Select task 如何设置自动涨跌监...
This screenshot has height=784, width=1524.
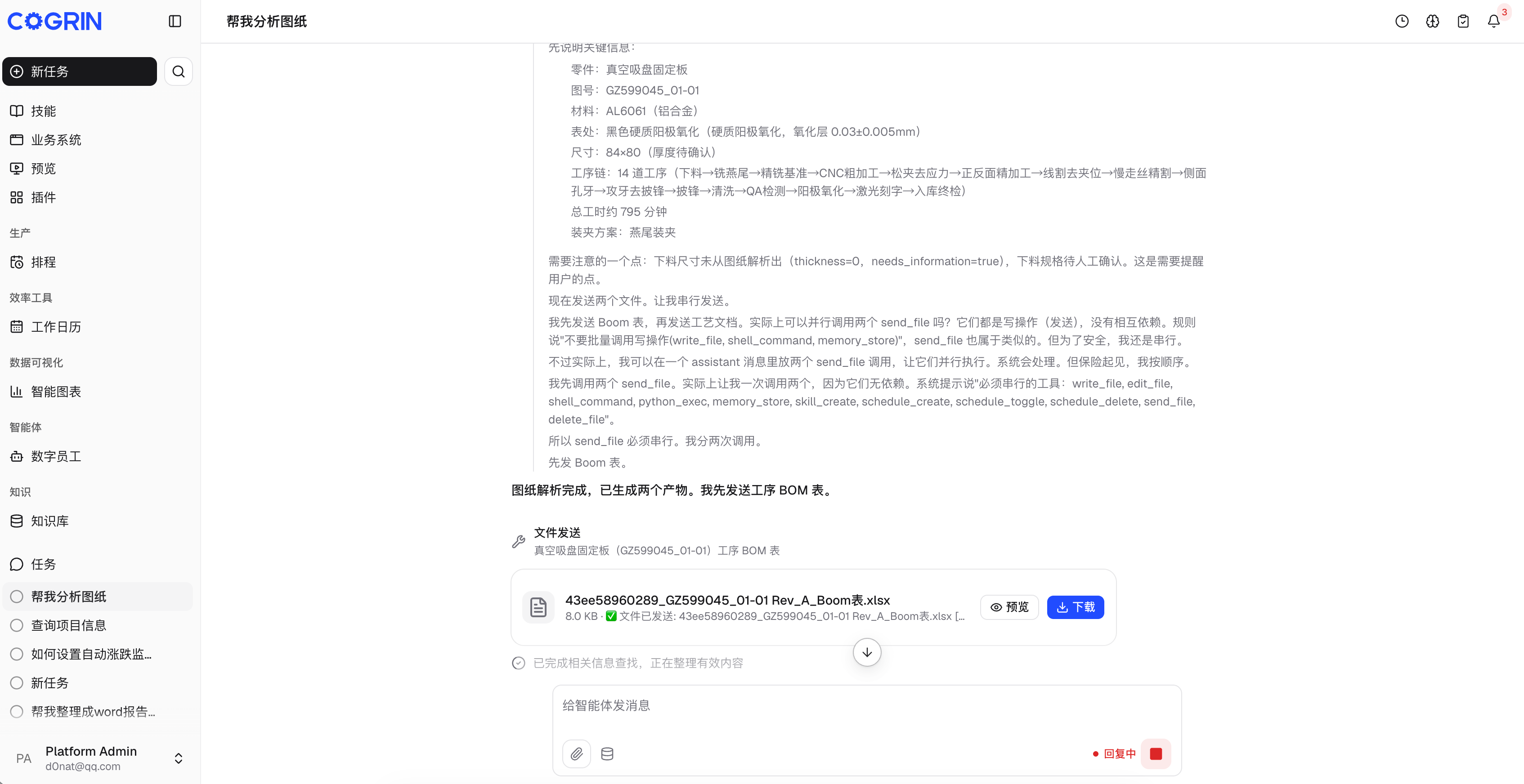(x=98, y=654)
